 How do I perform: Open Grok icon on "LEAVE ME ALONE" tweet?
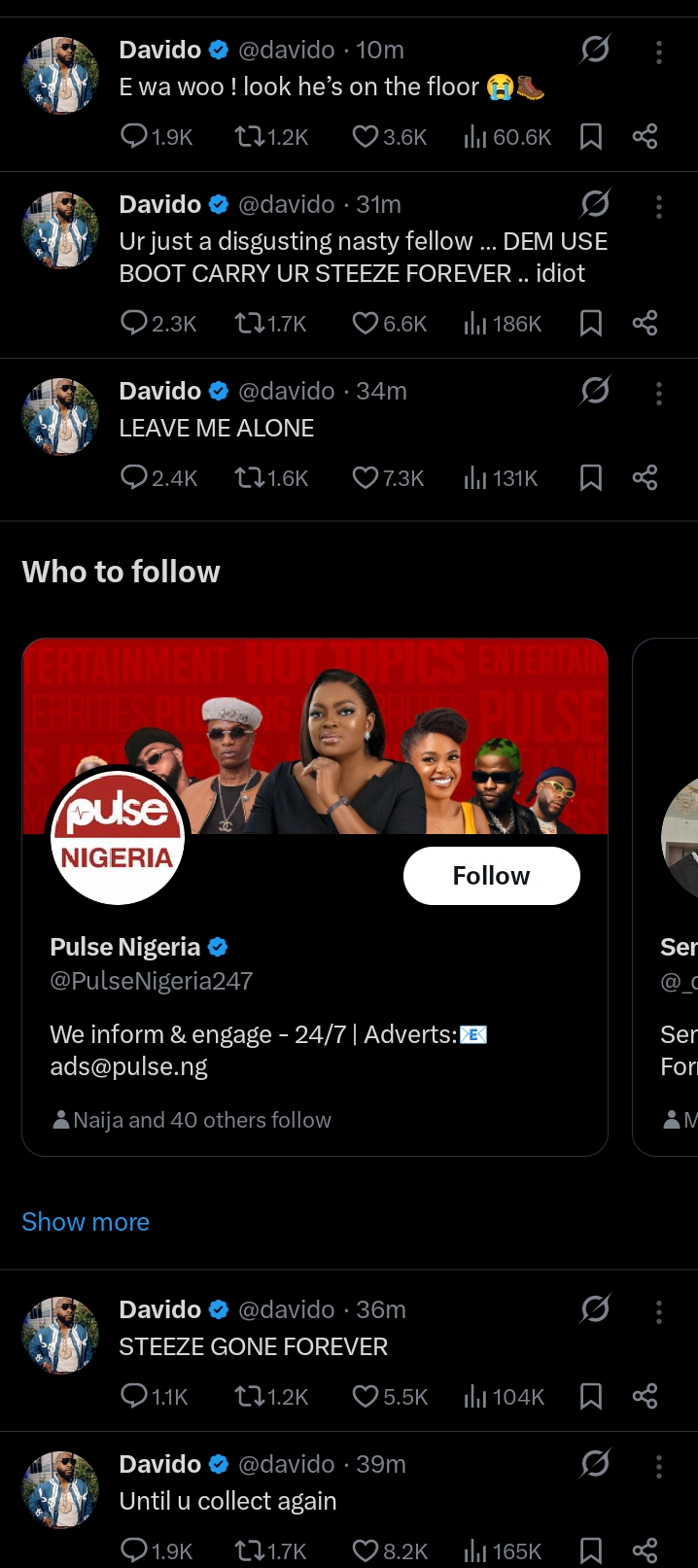595,391
